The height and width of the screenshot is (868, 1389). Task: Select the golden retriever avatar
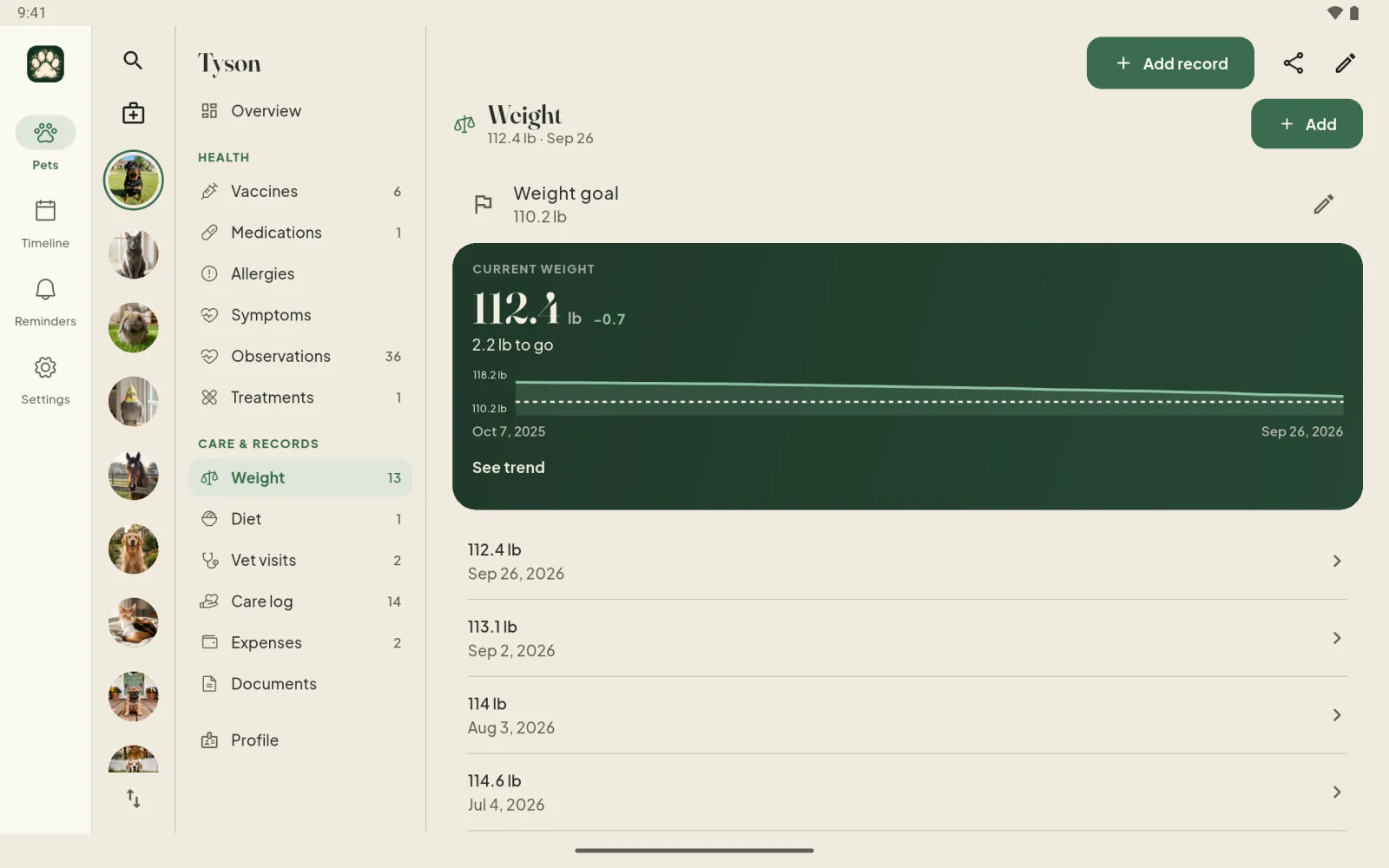tap(134, 549)
